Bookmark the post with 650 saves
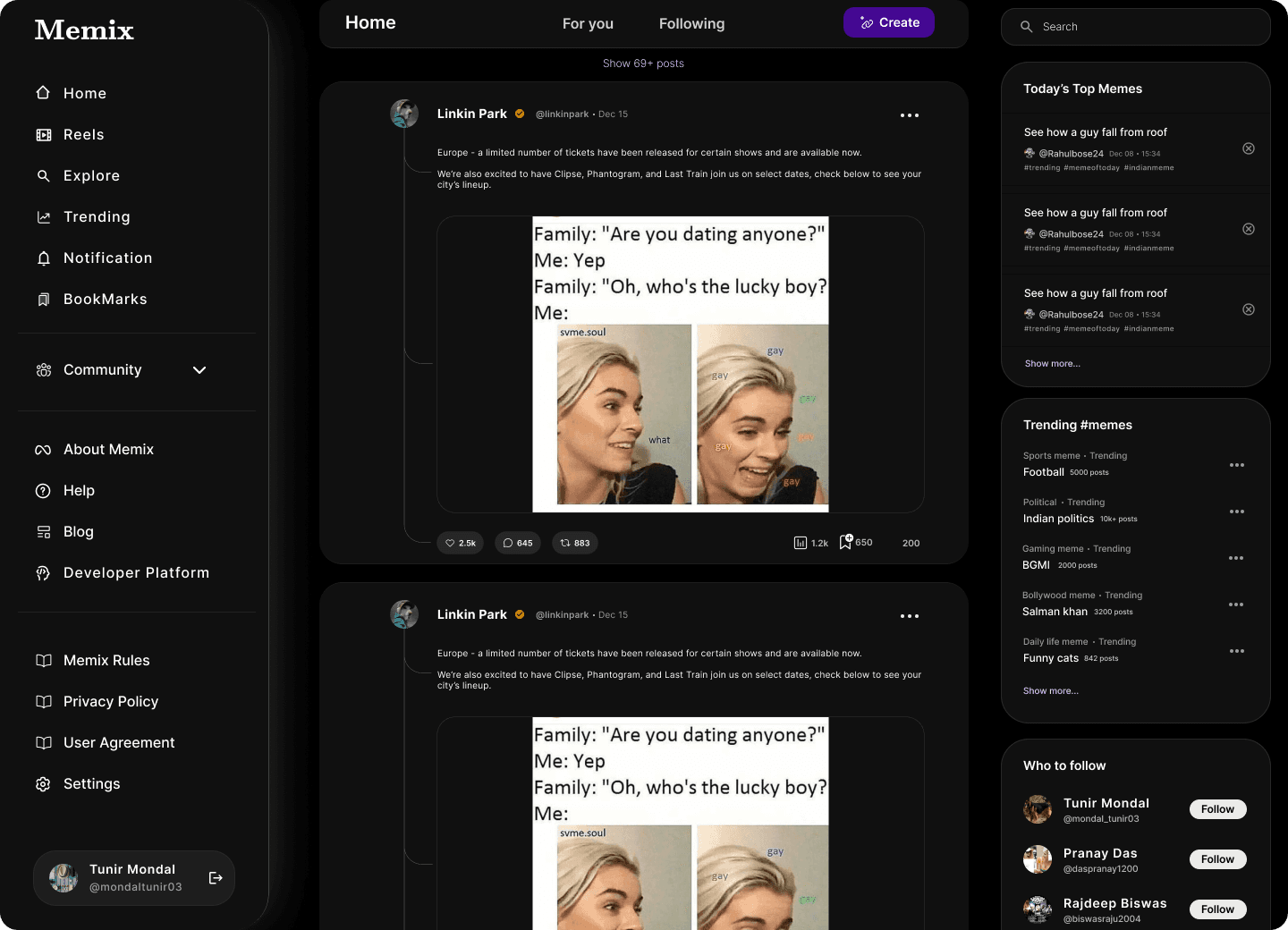The height and width of the screenshot is (930, 1288). click(855, 542)
